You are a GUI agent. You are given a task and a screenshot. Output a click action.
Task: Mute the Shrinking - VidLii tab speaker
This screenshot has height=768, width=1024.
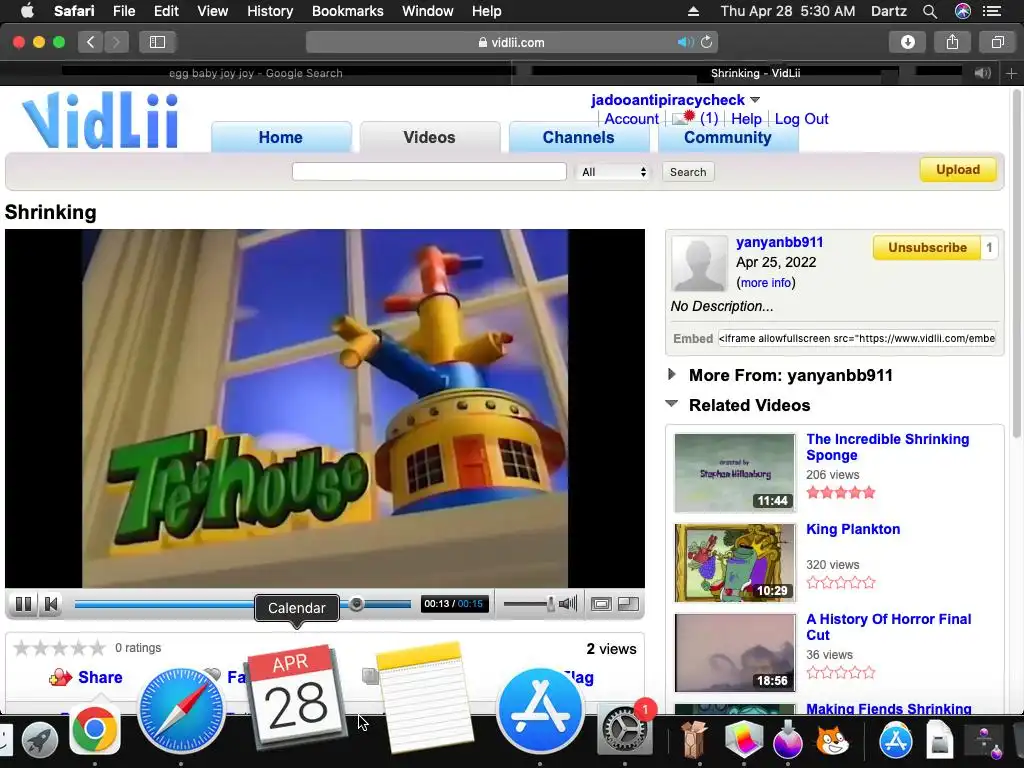point(982,73)
